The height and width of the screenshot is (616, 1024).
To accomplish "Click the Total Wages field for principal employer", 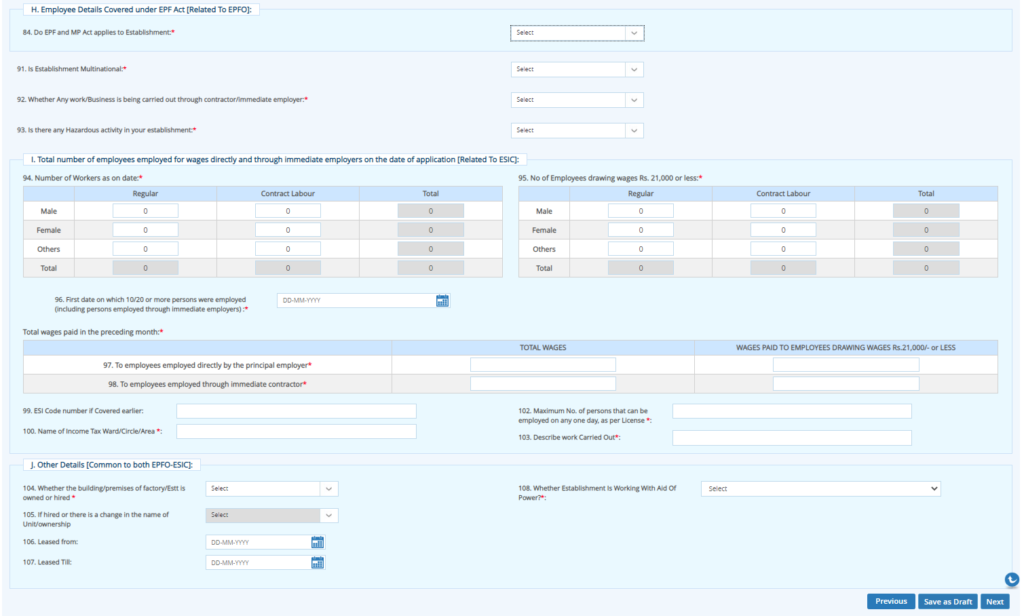I will pyautogui.click(x=543, y=363).
